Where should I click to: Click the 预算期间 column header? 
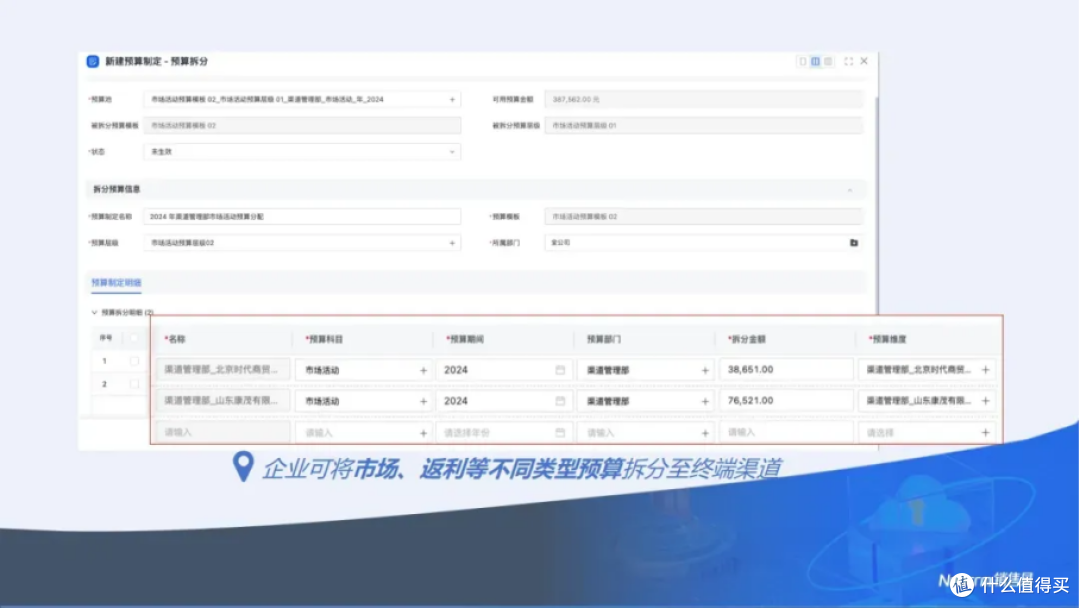click(x=465, y=339)
